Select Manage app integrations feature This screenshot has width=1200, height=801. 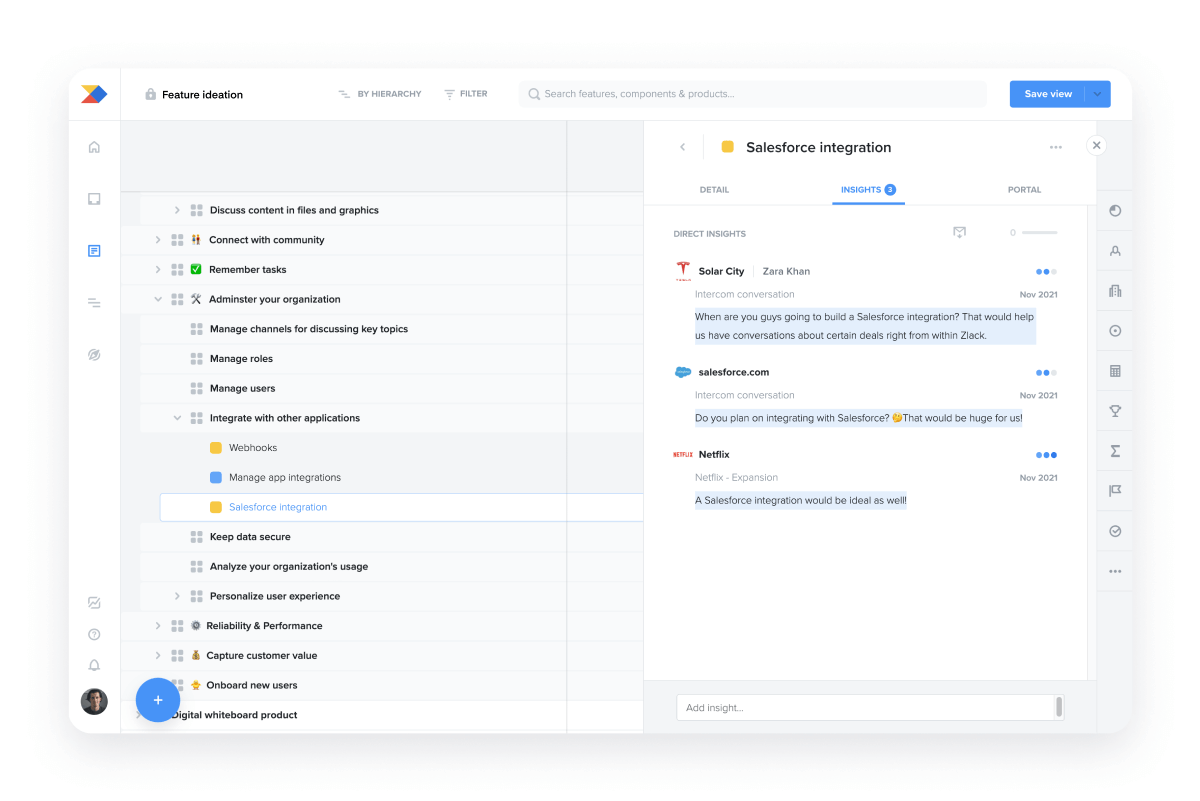pos(285,477)
